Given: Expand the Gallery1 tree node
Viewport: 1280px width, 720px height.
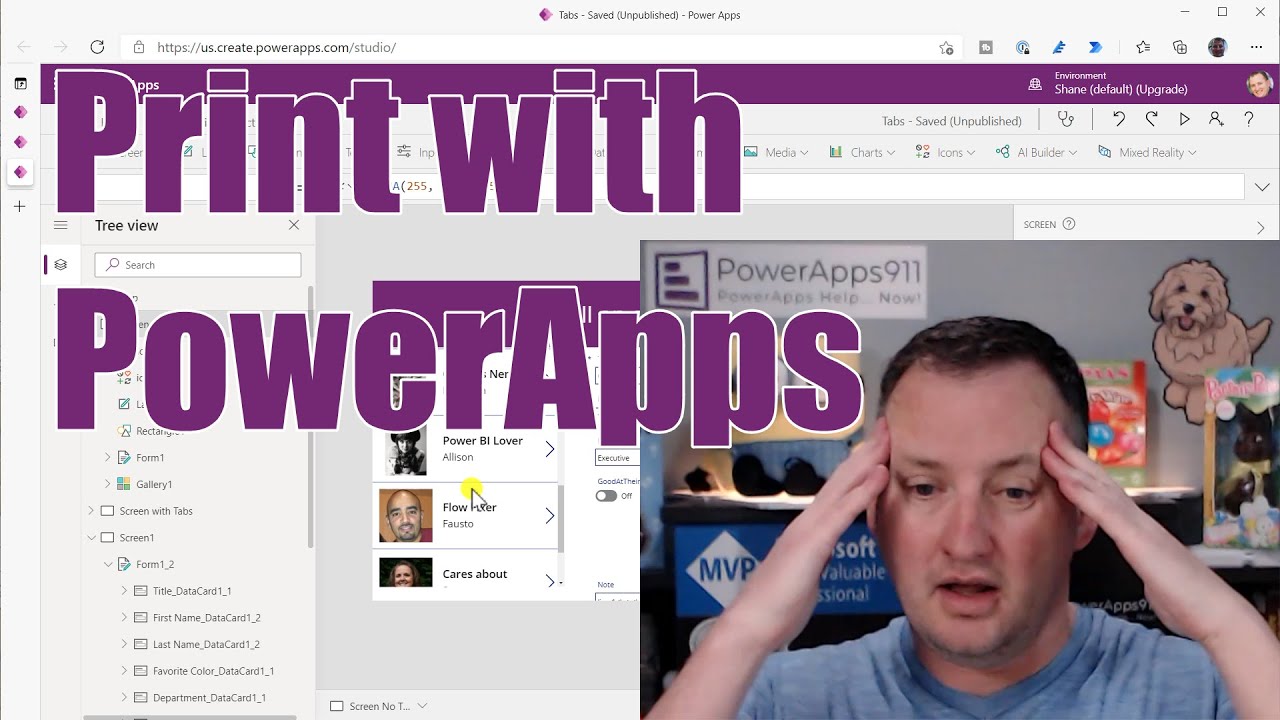Looking at the screenshot, I should click(107, 484).
